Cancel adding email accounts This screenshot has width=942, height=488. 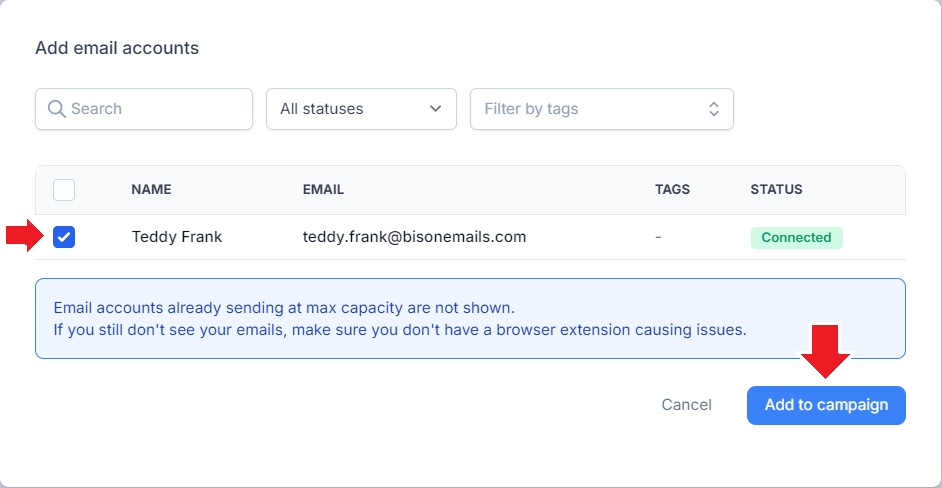pos(686,405)
